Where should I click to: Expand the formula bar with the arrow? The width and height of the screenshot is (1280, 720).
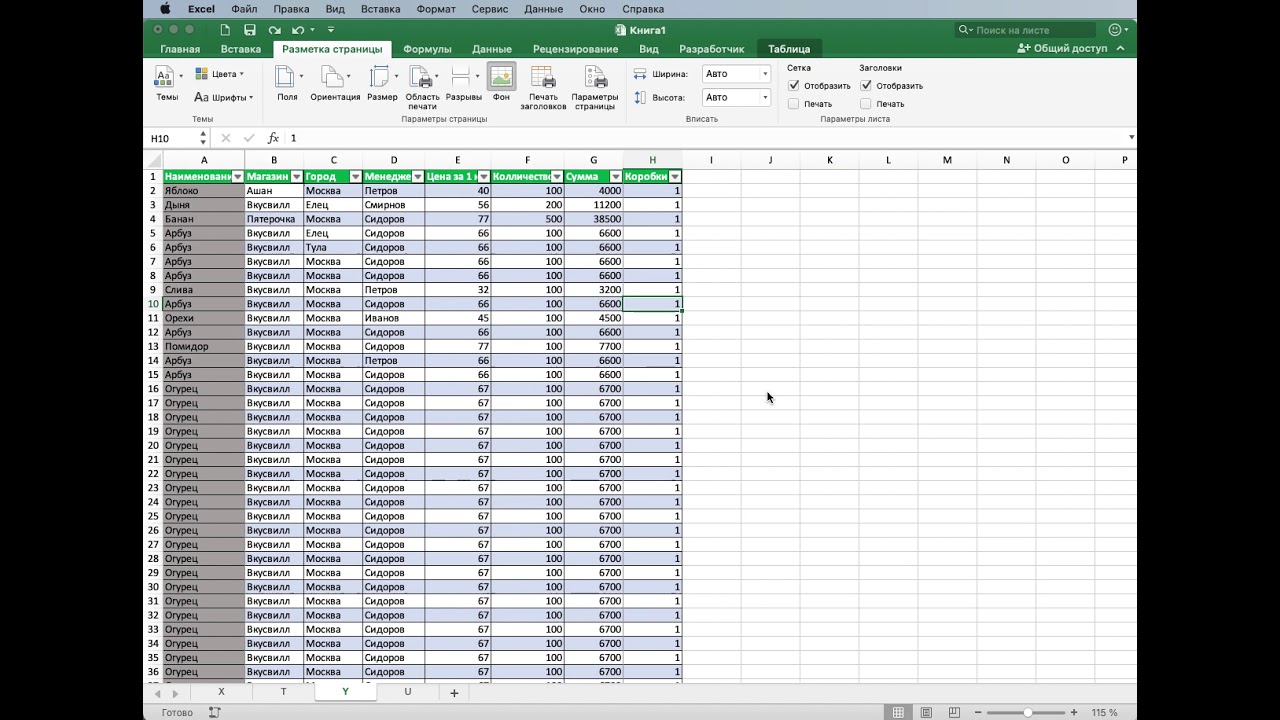(x=1131, y=138)
